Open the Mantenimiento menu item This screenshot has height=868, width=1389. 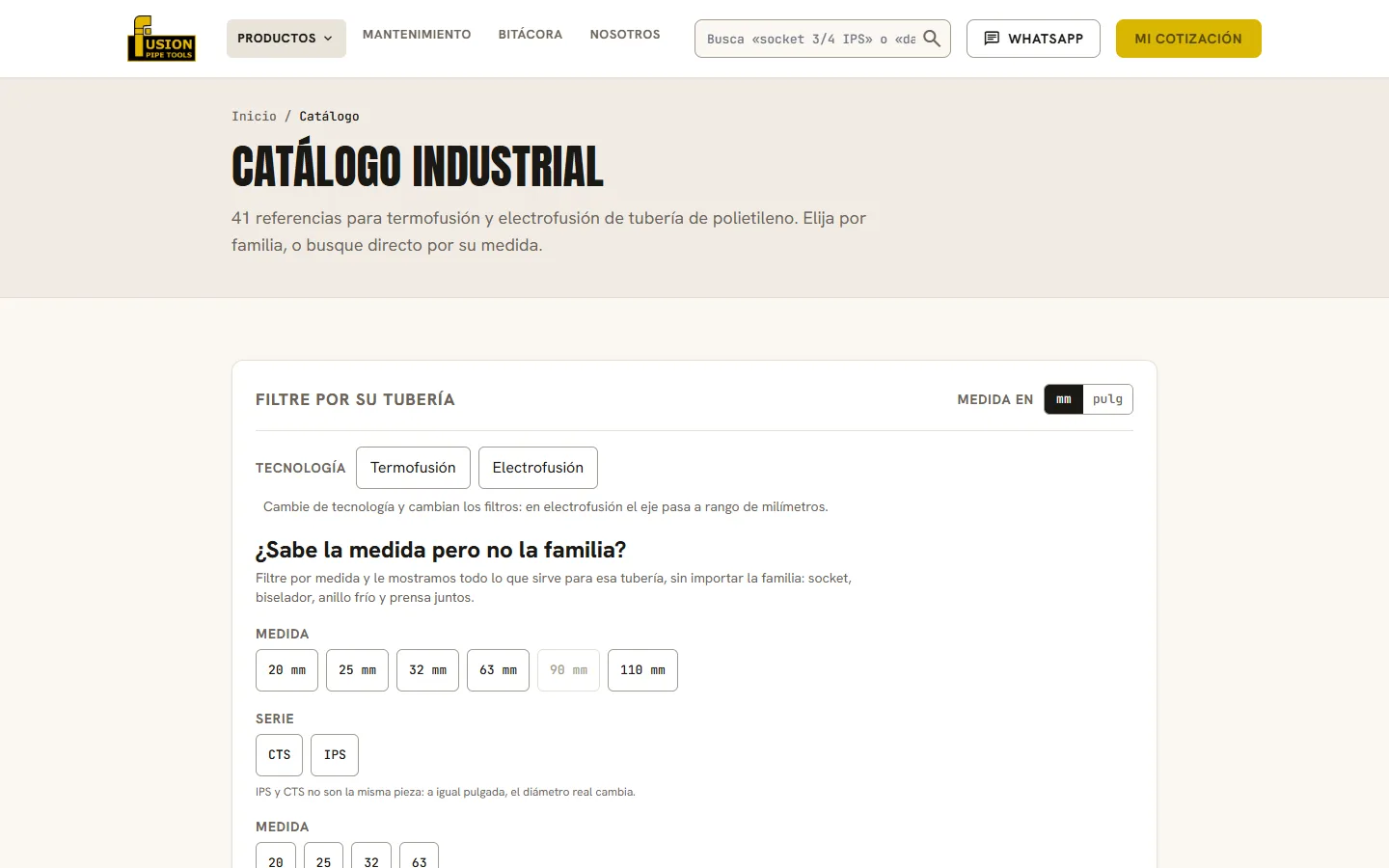[x=417, y=35]
